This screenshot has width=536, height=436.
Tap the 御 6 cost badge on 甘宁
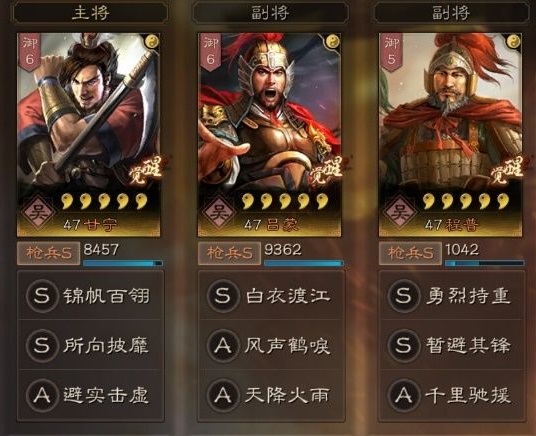click(x=30, y=52)
